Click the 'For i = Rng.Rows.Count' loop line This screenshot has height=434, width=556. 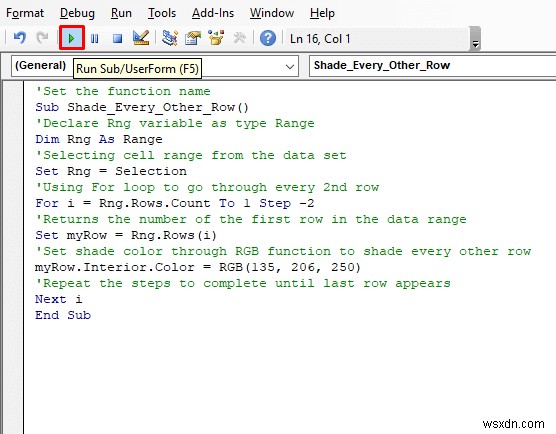(174, 203)
